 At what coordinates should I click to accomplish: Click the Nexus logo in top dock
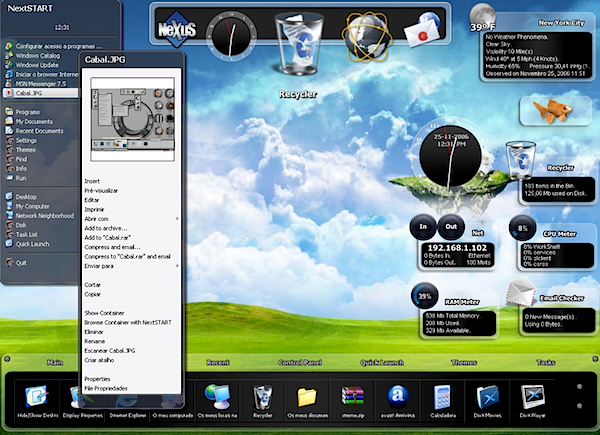[x=177, y=29]
